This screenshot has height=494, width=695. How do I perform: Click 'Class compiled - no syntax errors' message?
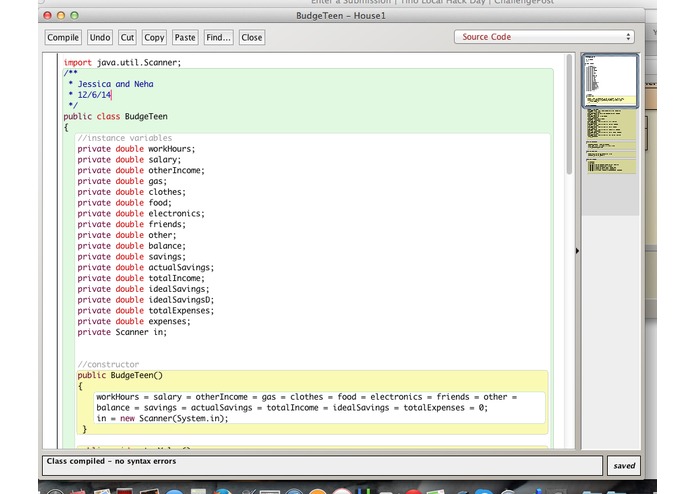tap(111, 461)
